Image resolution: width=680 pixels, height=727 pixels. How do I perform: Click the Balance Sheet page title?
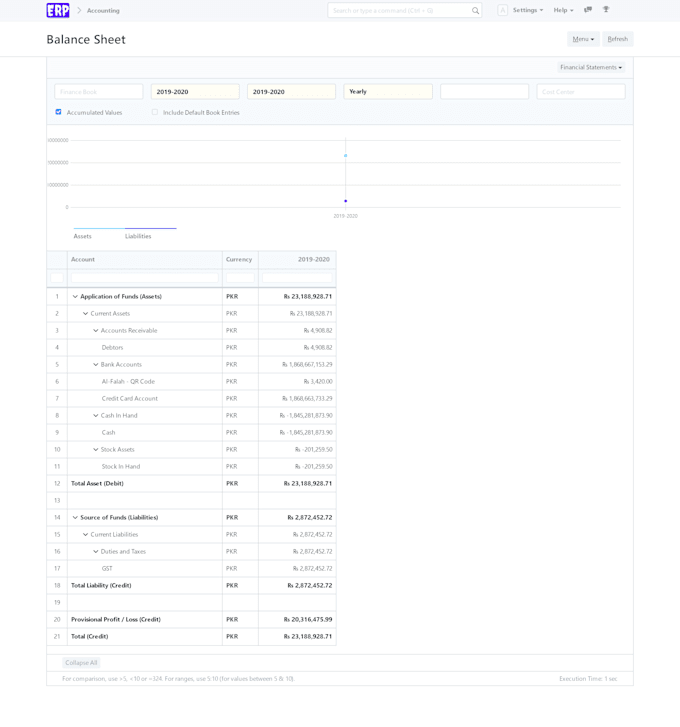pos(86,39)
